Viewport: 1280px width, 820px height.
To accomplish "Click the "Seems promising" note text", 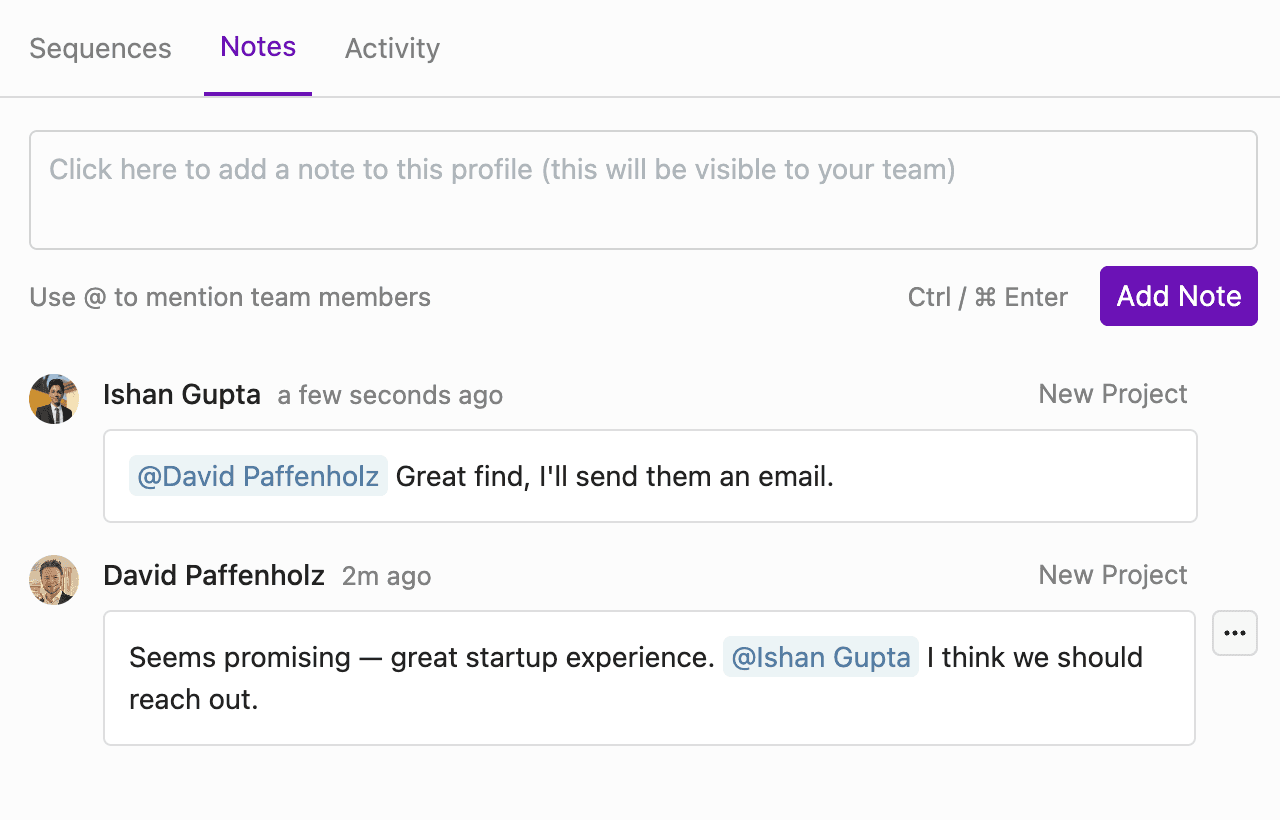I will tap(421, 658).
